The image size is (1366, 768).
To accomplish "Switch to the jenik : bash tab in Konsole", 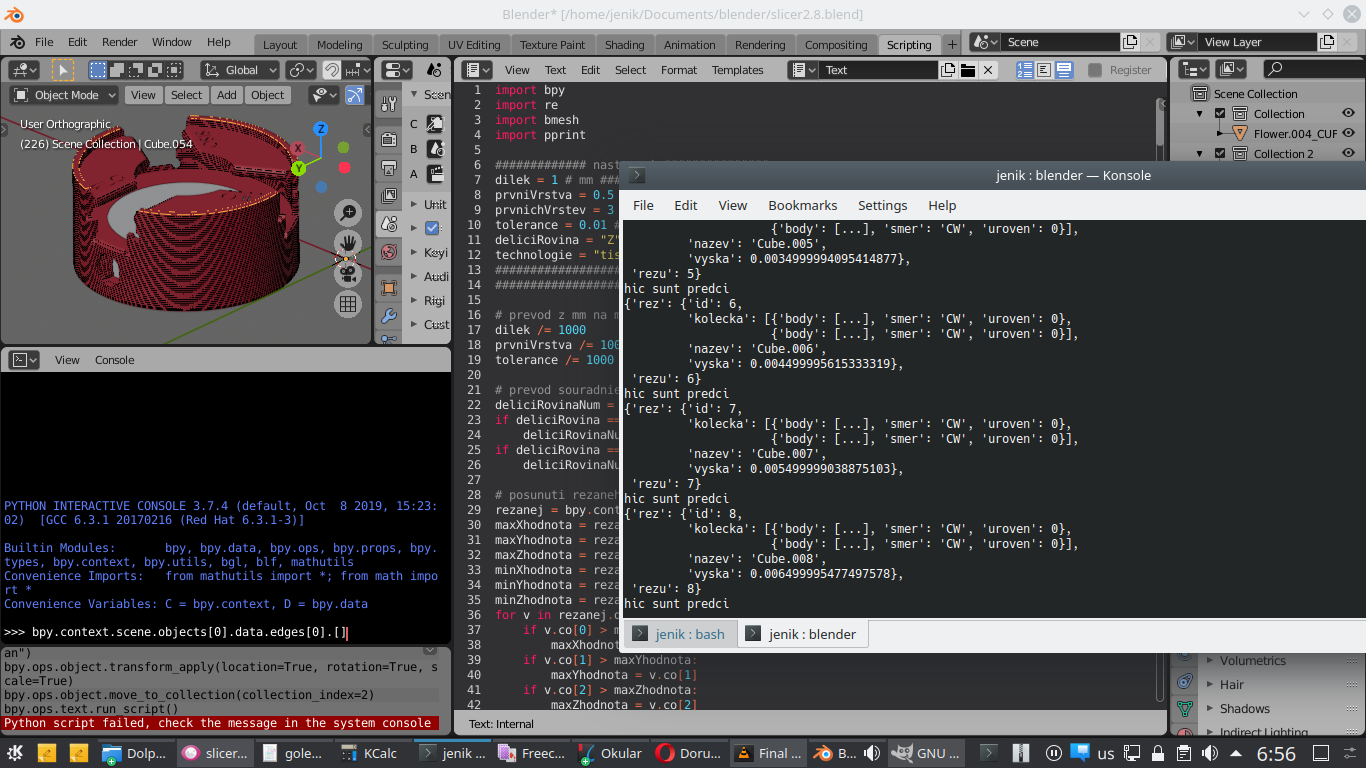I will [x=680, y=634].
